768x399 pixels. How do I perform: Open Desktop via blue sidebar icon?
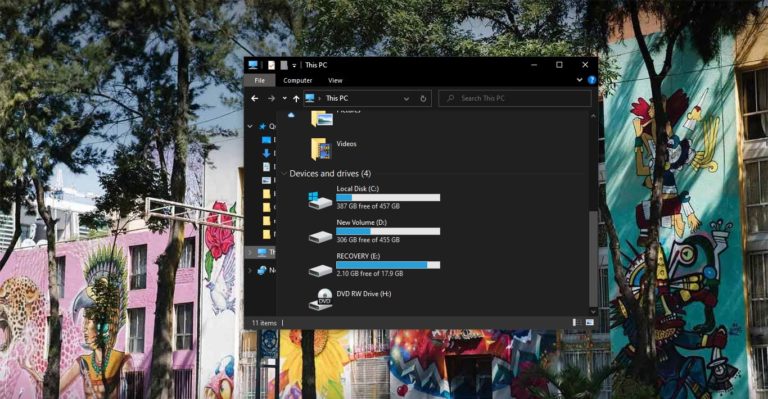pyautogui.click(x=266, y=140)
